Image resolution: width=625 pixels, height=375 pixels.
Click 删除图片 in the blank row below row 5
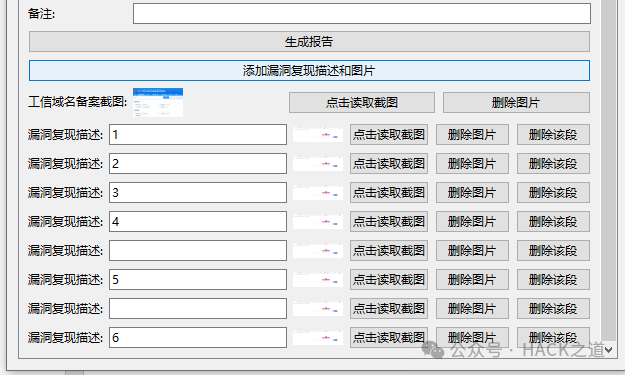[472, 309]
